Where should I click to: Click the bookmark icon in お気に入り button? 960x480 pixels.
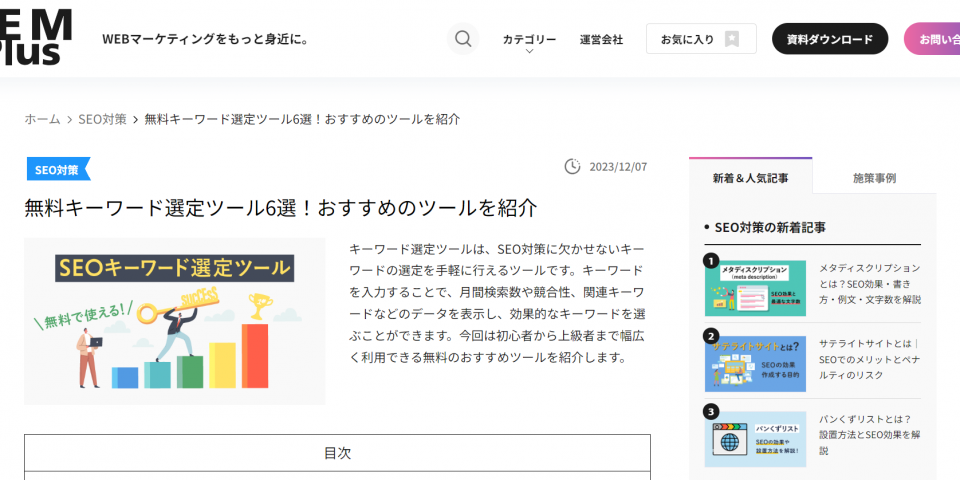coord(732,39)
